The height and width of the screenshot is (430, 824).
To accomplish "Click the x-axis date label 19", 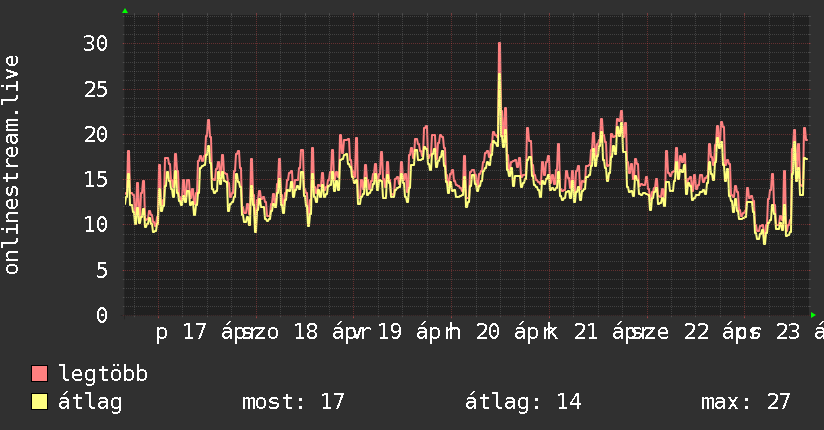I will (x=390, y=332).
